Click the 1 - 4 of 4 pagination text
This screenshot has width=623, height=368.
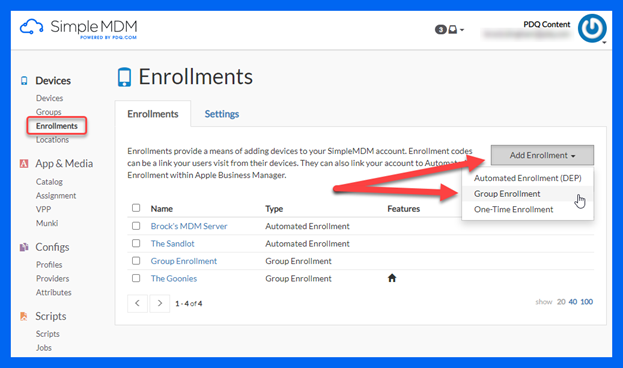pos(189,304)
